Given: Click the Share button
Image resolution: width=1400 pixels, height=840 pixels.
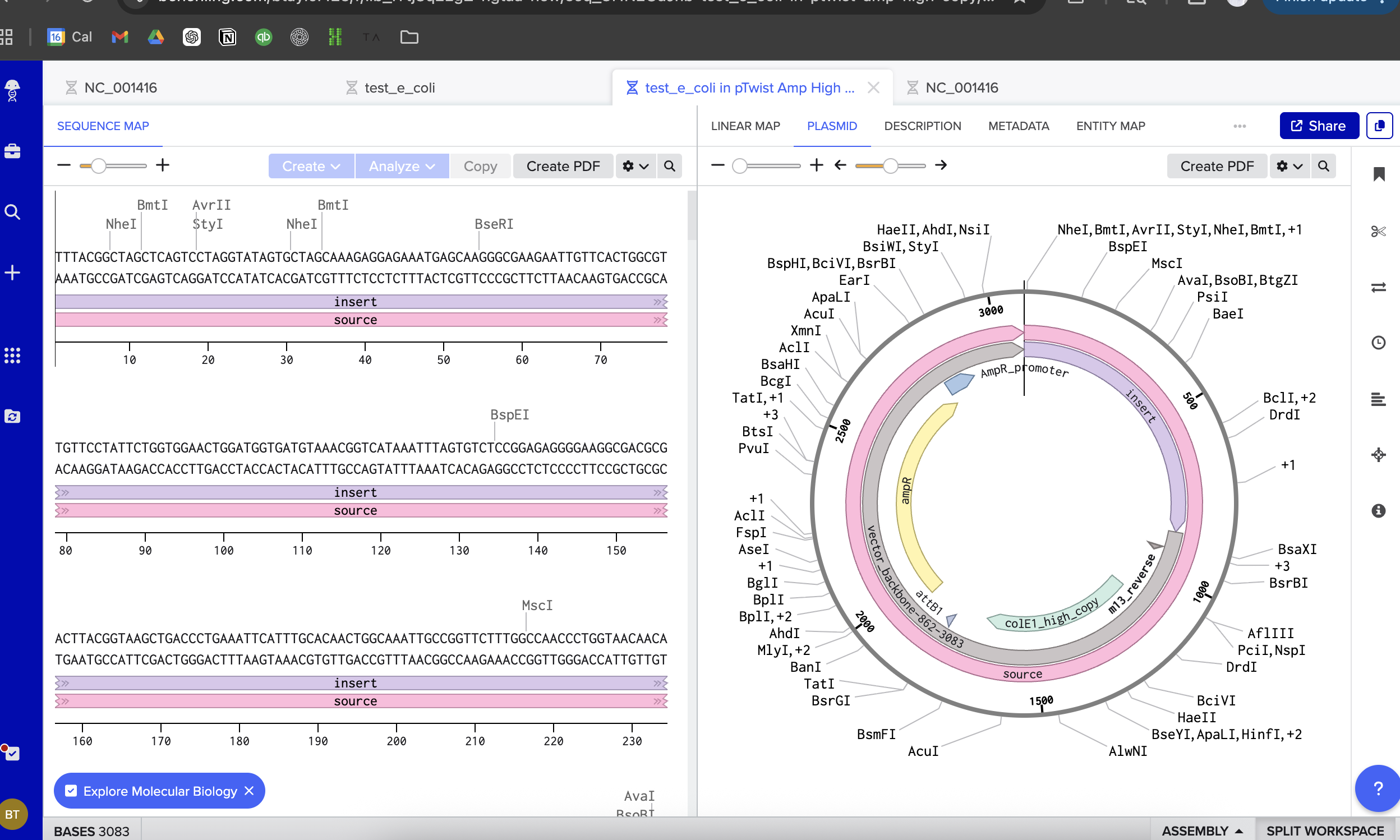Looking at the screenshot, I should tap(1319, 126).
